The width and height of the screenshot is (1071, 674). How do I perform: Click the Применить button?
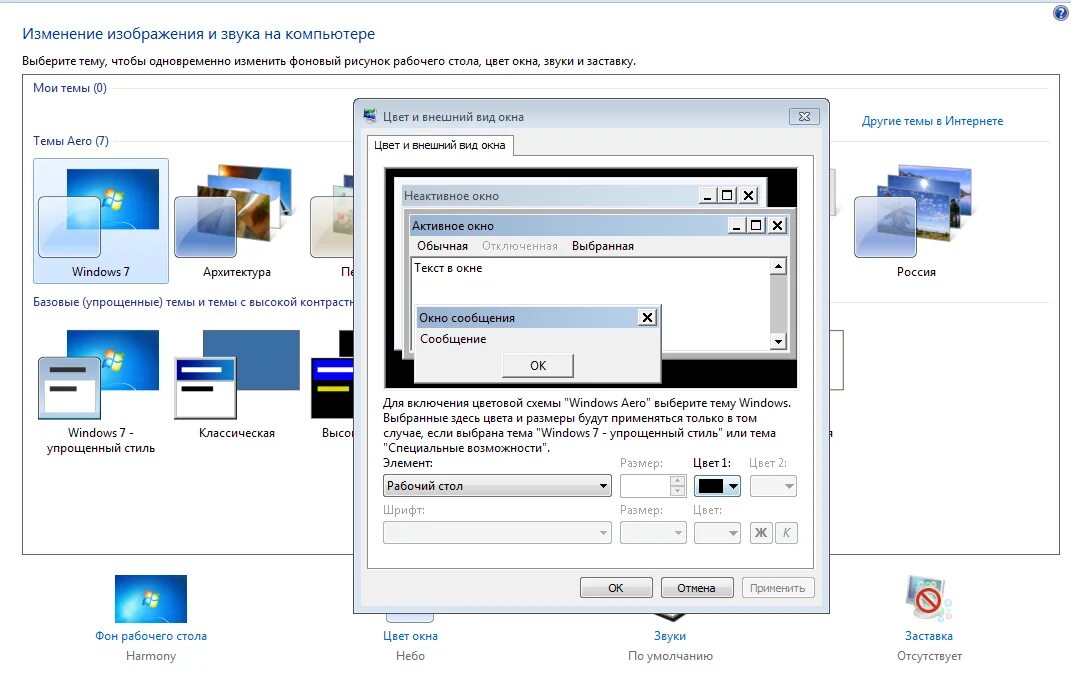click(x=777, y=588)
